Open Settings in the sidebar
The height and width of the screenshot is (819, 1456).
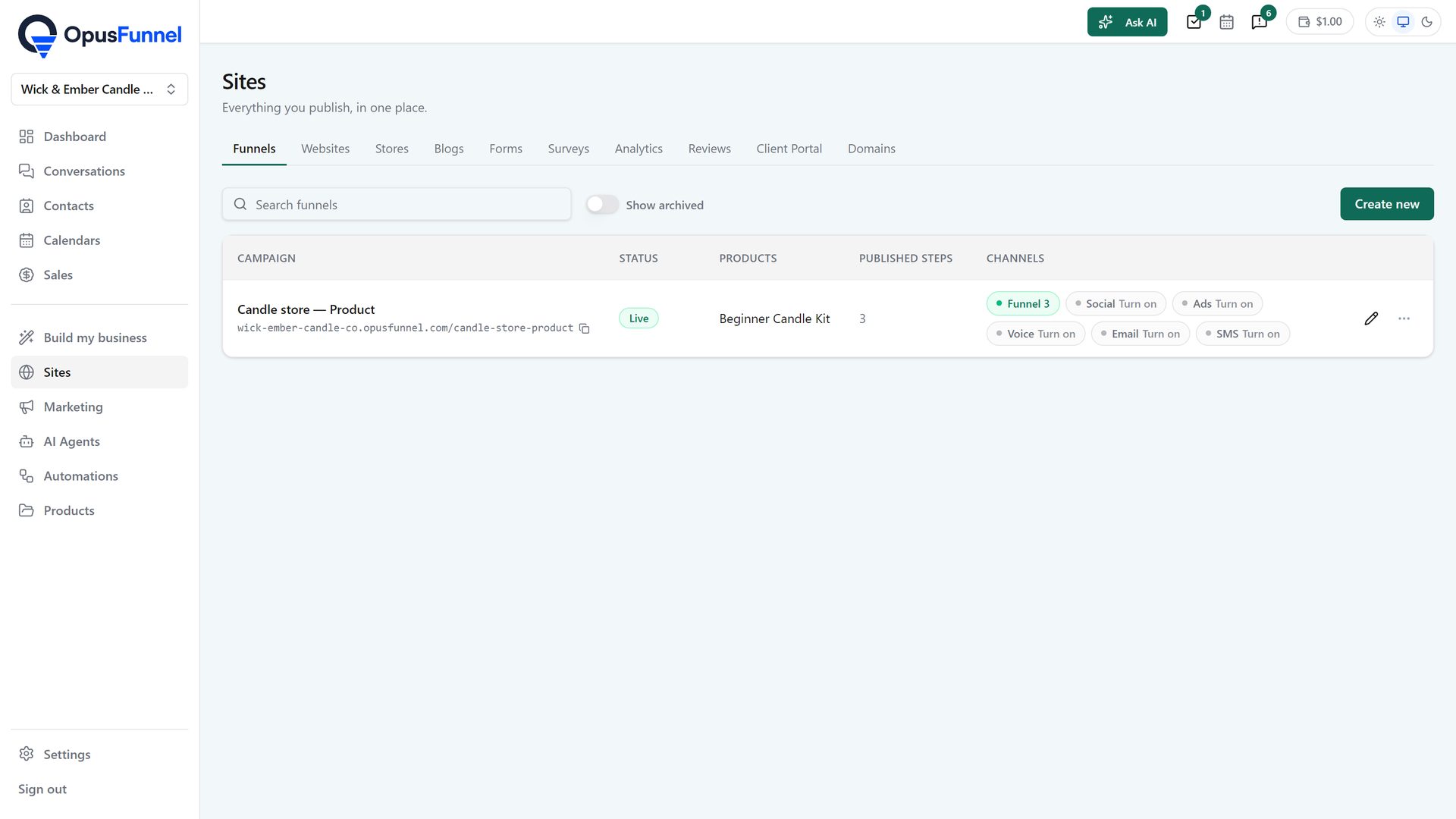(x=99, y=755)
